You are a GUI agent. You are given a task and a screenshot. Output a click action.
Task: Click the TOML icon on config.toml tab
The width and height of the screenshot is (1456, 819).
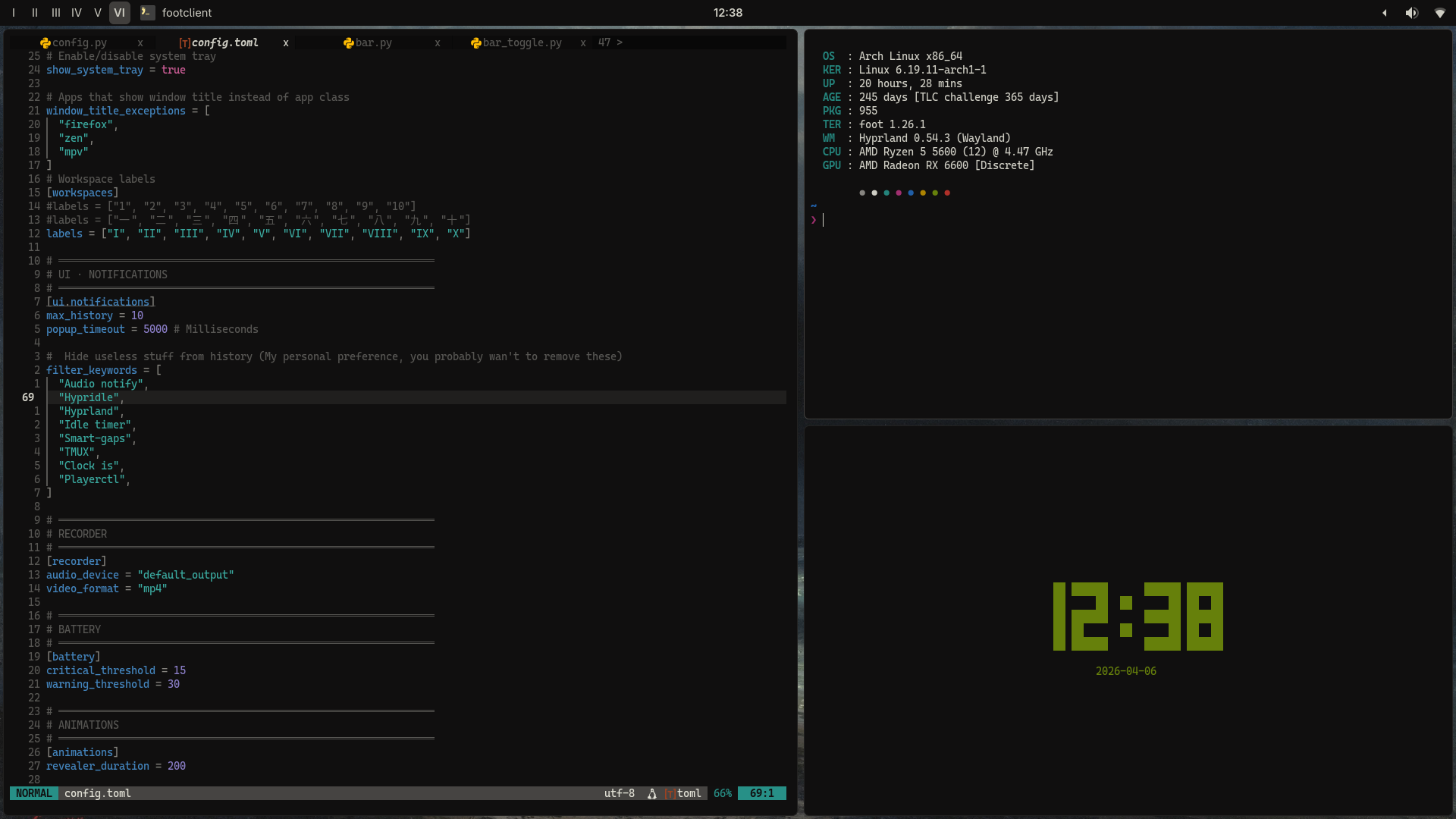click(x=184, y=43)
